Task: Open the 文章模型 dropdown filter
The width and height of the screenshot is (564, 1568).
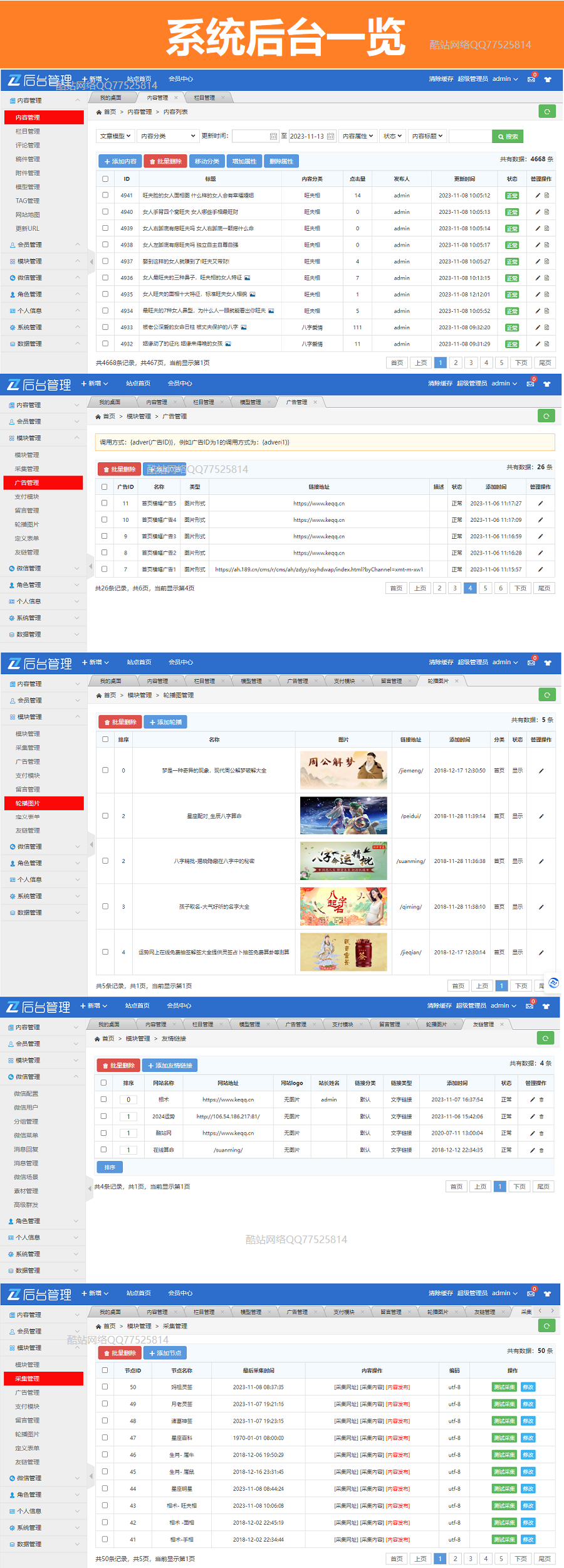Action: pos(115,136)
